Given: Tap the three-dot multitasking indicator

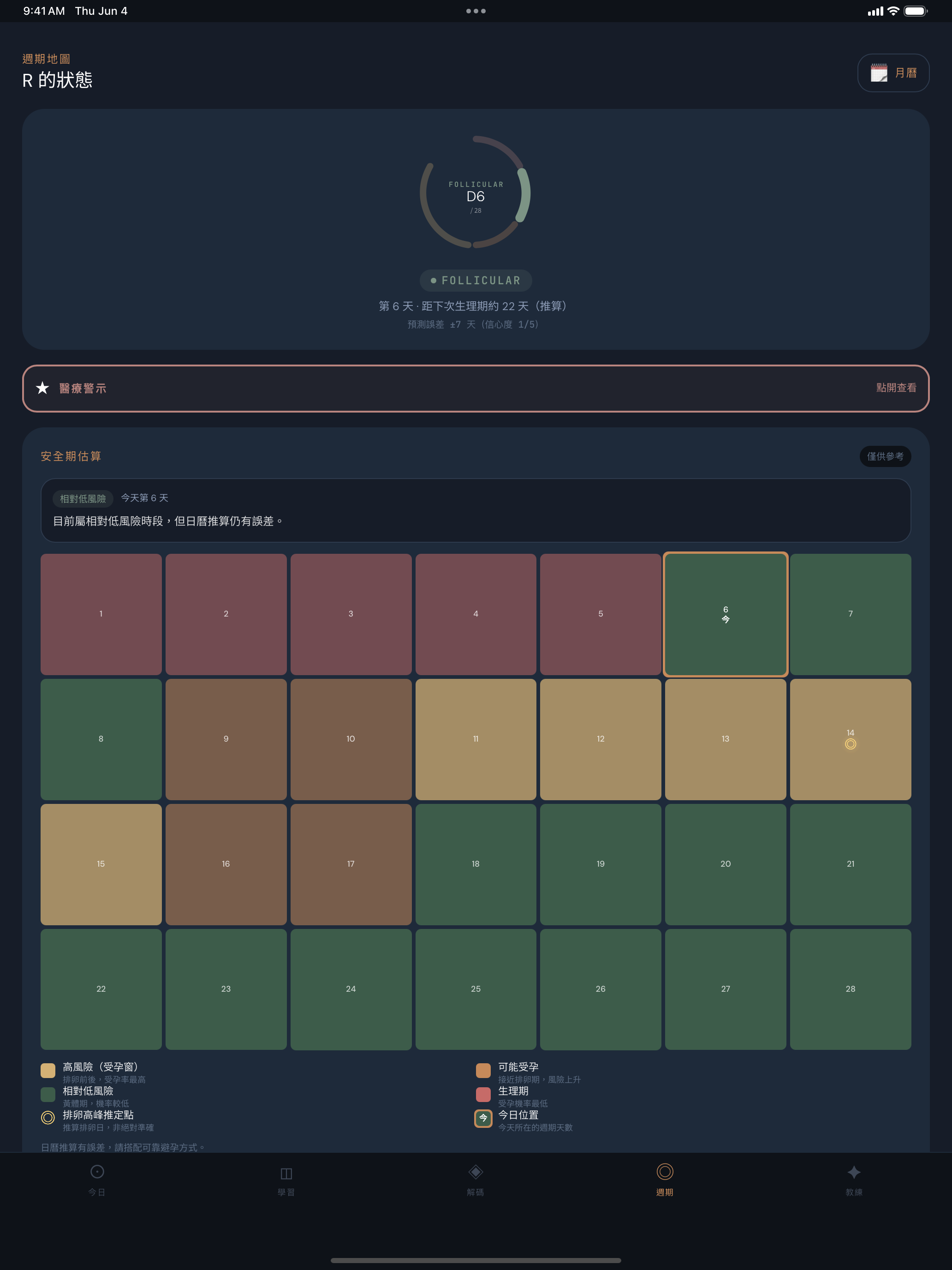Looking at the screenshot, I should 476,11.
